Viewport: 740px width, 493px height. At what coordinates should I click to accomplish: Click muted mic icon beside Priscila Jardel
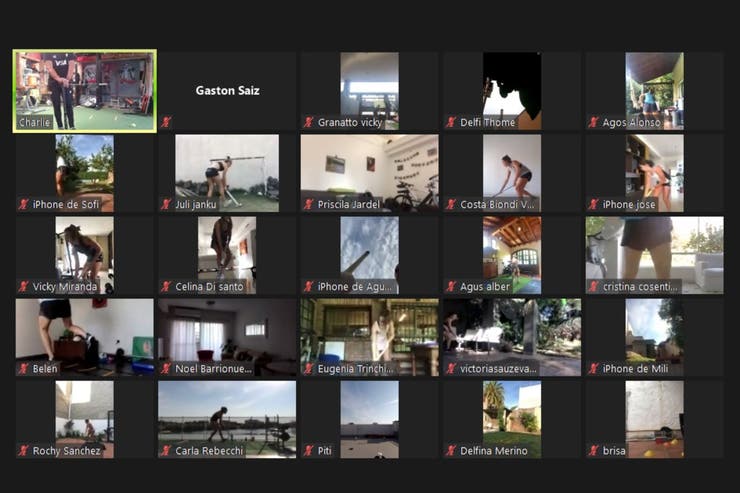pyautogui.click(x=308, y=204)
